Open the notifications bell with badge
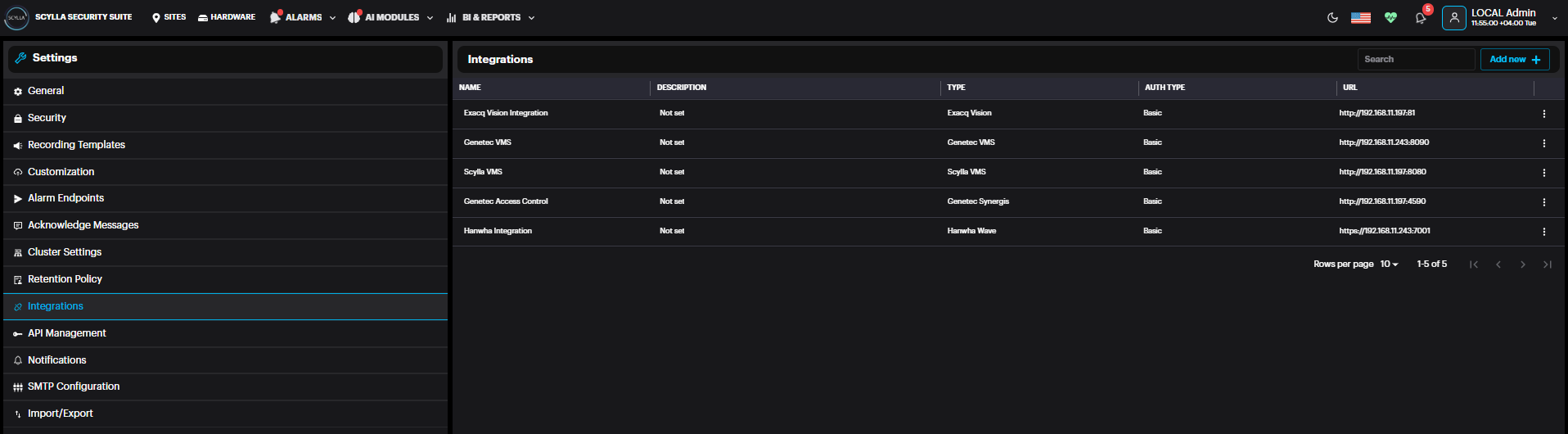Screen dimensions: 1568x434 coord(1421,18)
